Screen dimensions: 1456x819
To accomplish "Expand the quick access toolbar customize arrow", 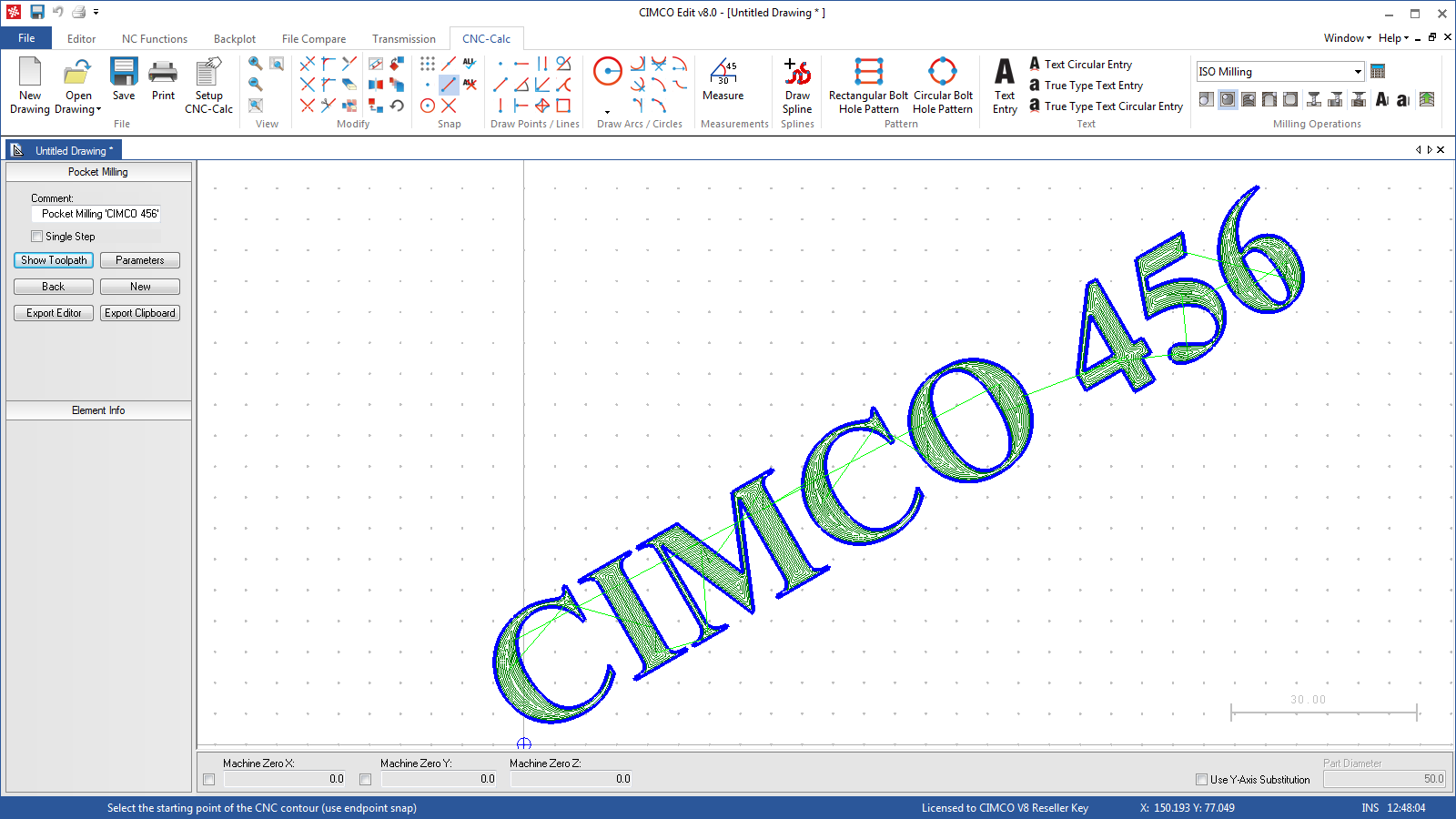I will pyautogui.click(x=96, y=13).
